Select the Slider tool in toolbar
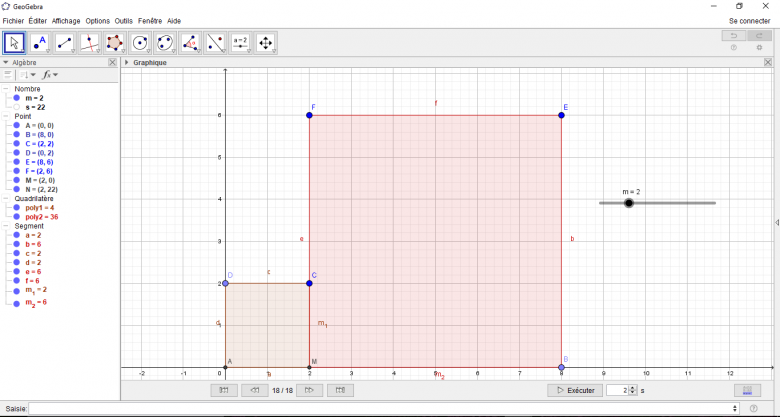The height and width of the screenshot is (417, 780). click(240, 43)
